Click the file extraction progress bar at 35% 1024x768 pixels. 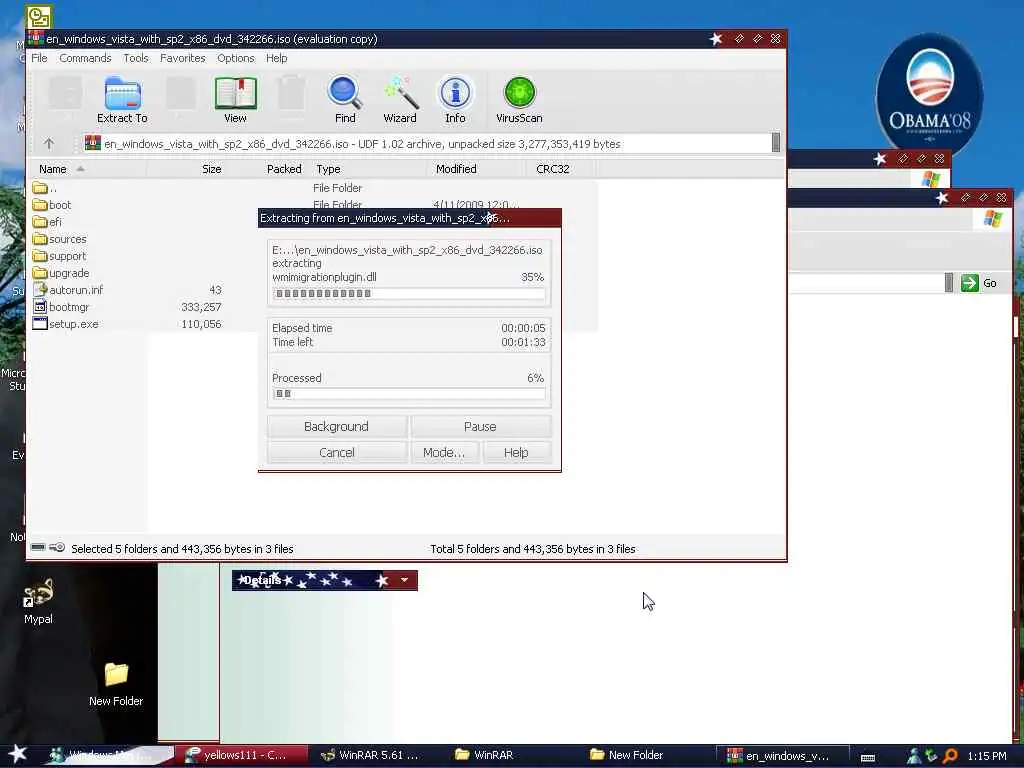point(409,294)
